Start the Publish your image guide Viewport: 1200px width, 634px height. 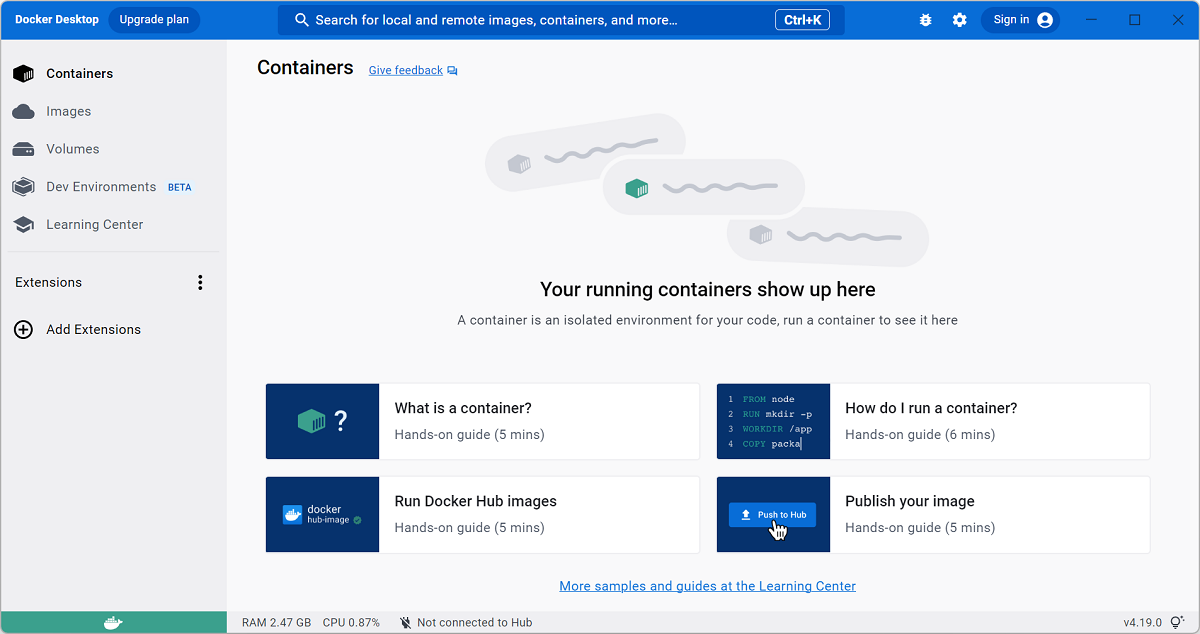(x=933, y=514)
